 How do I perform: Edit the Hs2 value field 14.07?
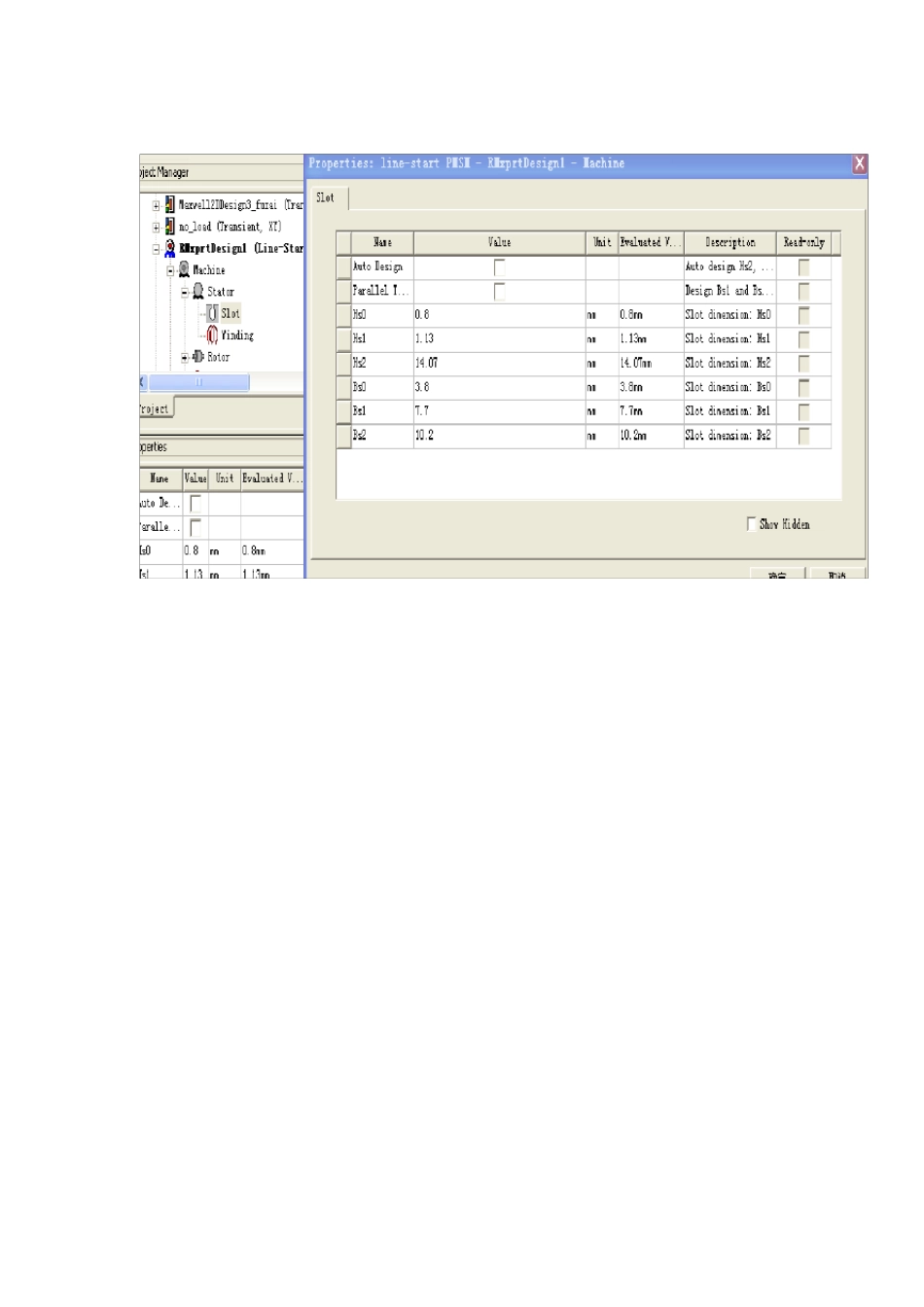click(x=500, y=363)
